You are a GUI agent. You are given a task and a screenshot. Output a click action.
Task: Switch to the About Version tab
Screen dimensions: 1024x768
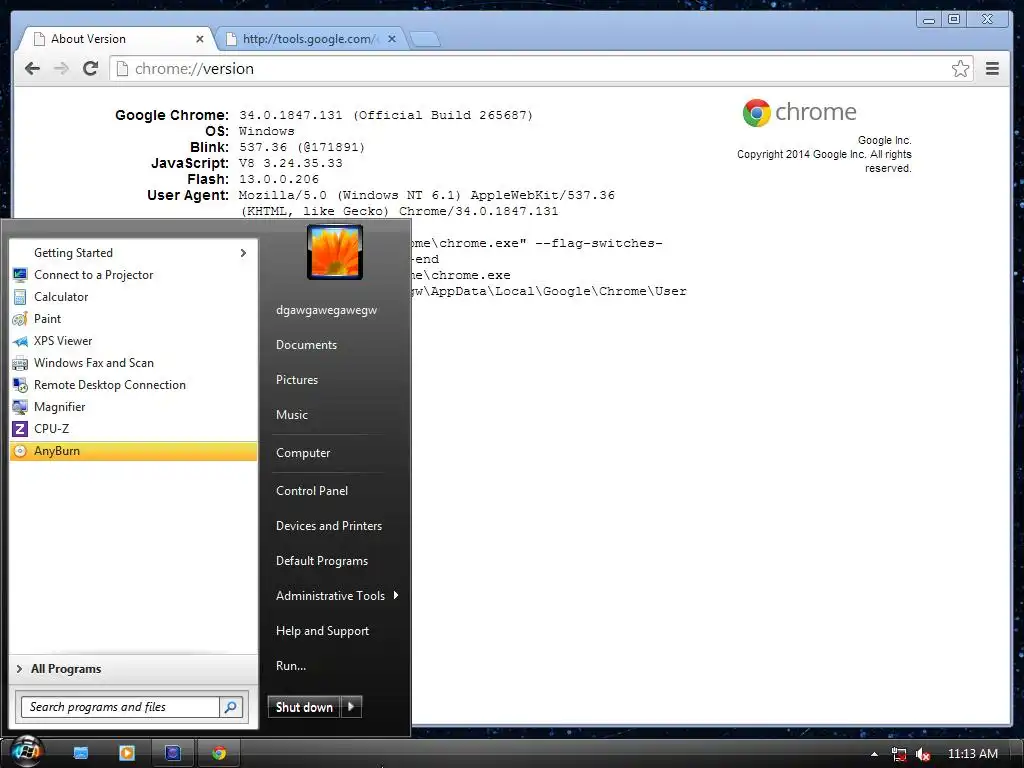tap(114, 39)
